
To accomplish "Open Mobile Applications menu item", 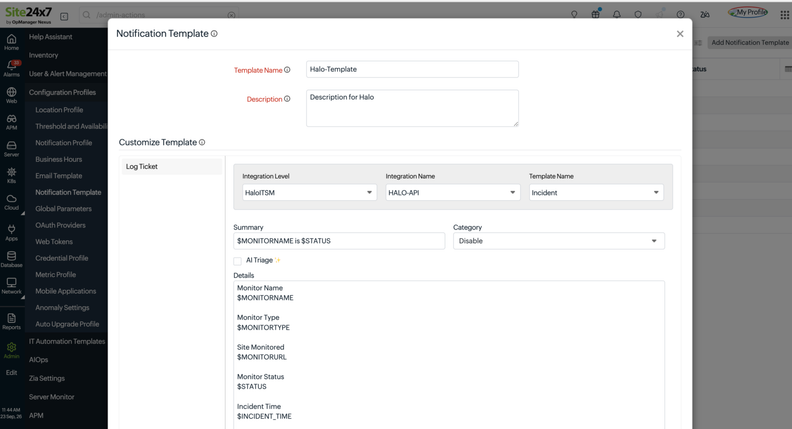I will [x=66, y=291].
